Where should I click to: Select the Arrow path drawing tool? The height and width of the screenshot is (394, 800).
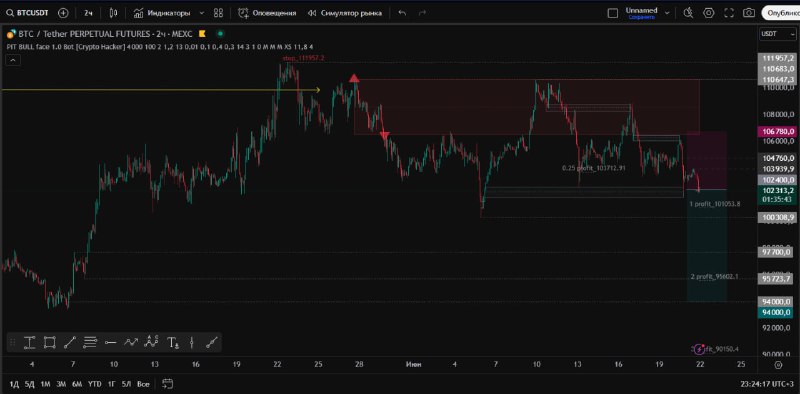coord(131,342)
